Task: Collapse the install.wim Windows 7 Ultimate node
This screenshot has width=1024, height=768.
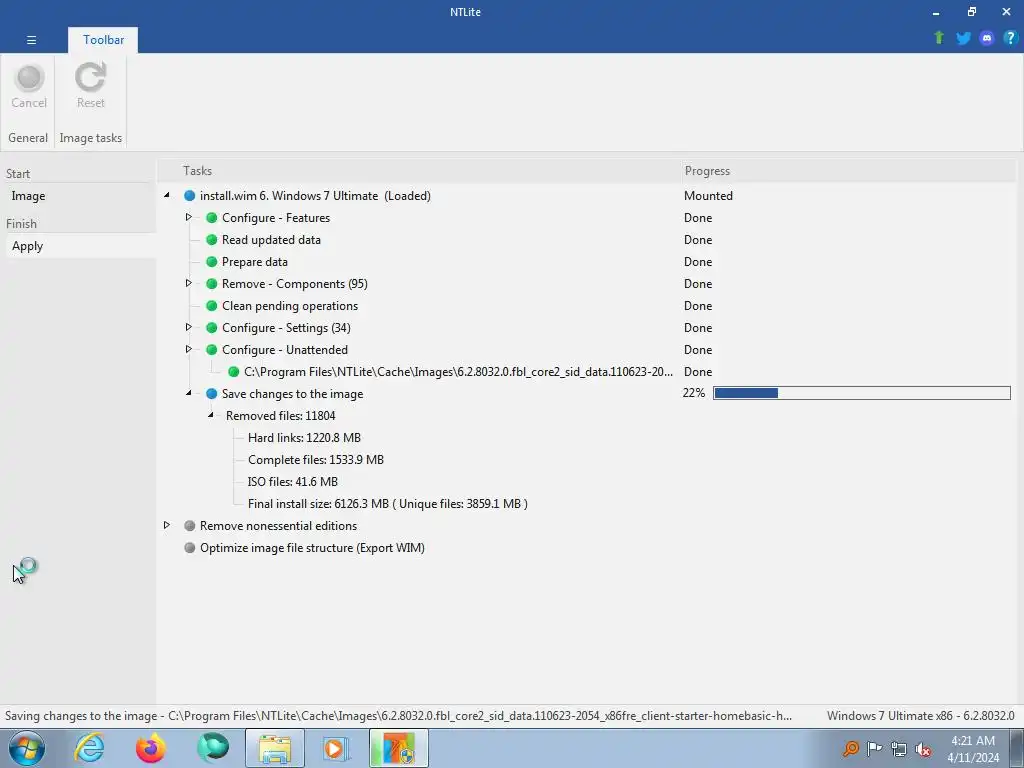Action: [167, 195]
